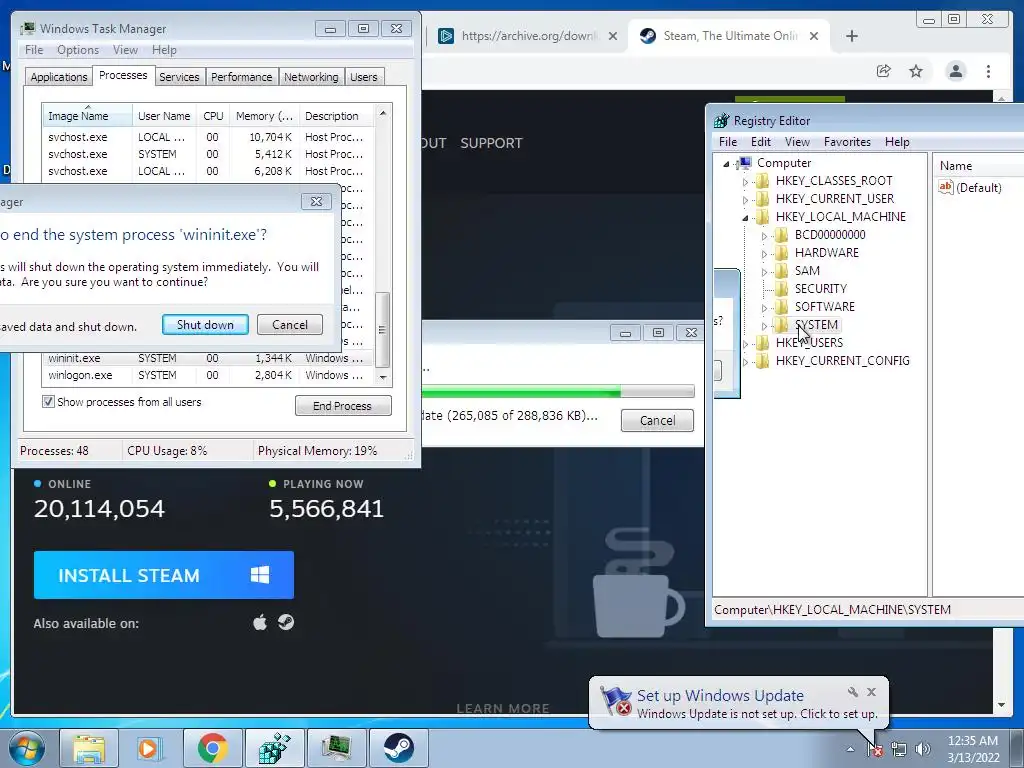Open the Start menu orb
This screenshot has width=1024, height=768.
(x=26, y=748)
